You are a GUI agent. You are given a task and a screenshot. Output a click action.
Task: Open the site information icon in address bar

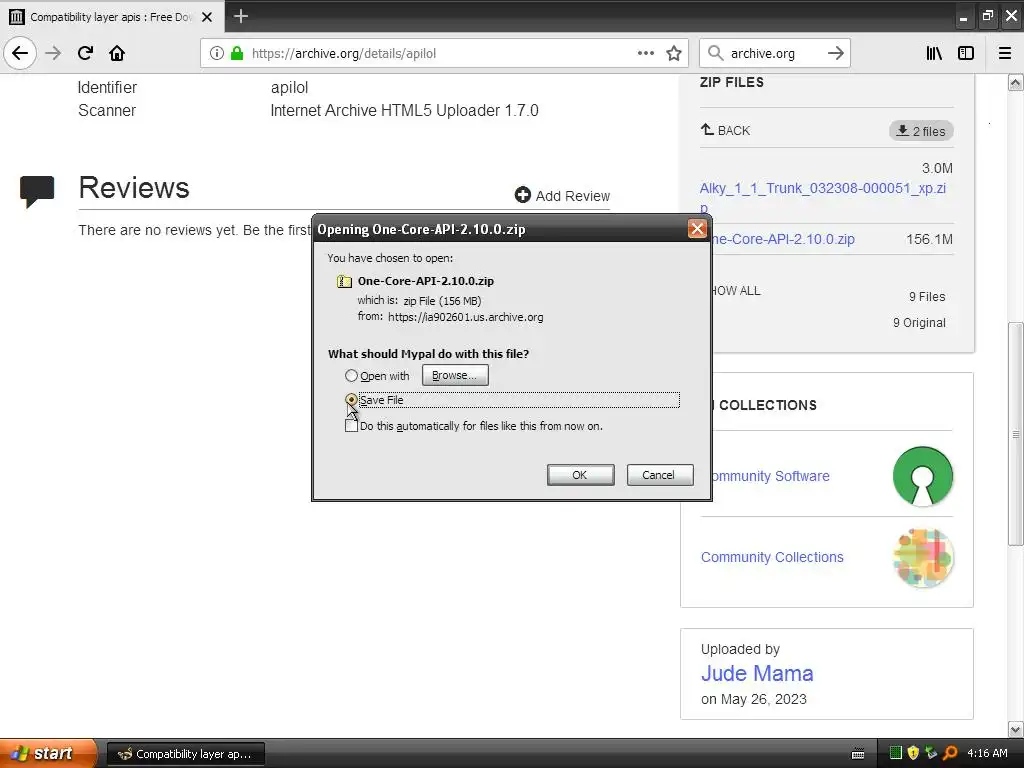[217, 53]
